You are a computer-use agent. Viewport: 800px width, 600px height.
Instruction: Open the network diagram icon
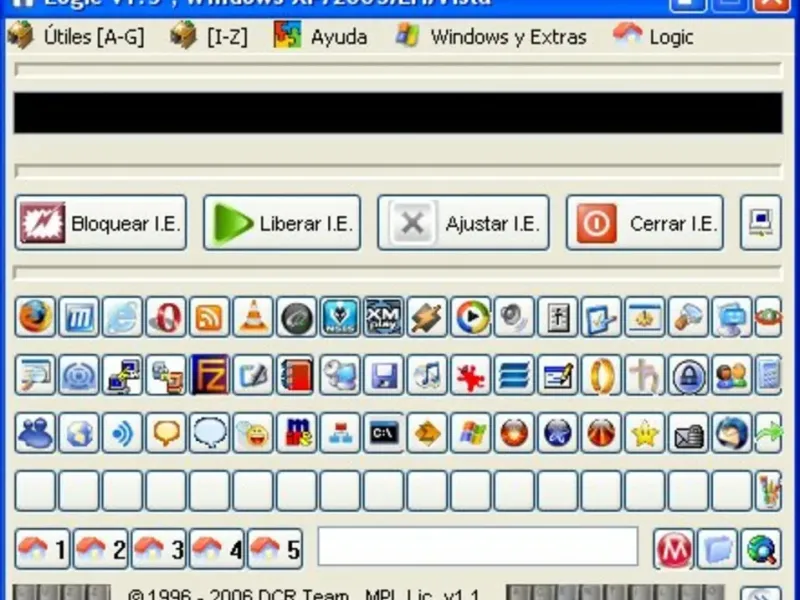pos(340,433)
